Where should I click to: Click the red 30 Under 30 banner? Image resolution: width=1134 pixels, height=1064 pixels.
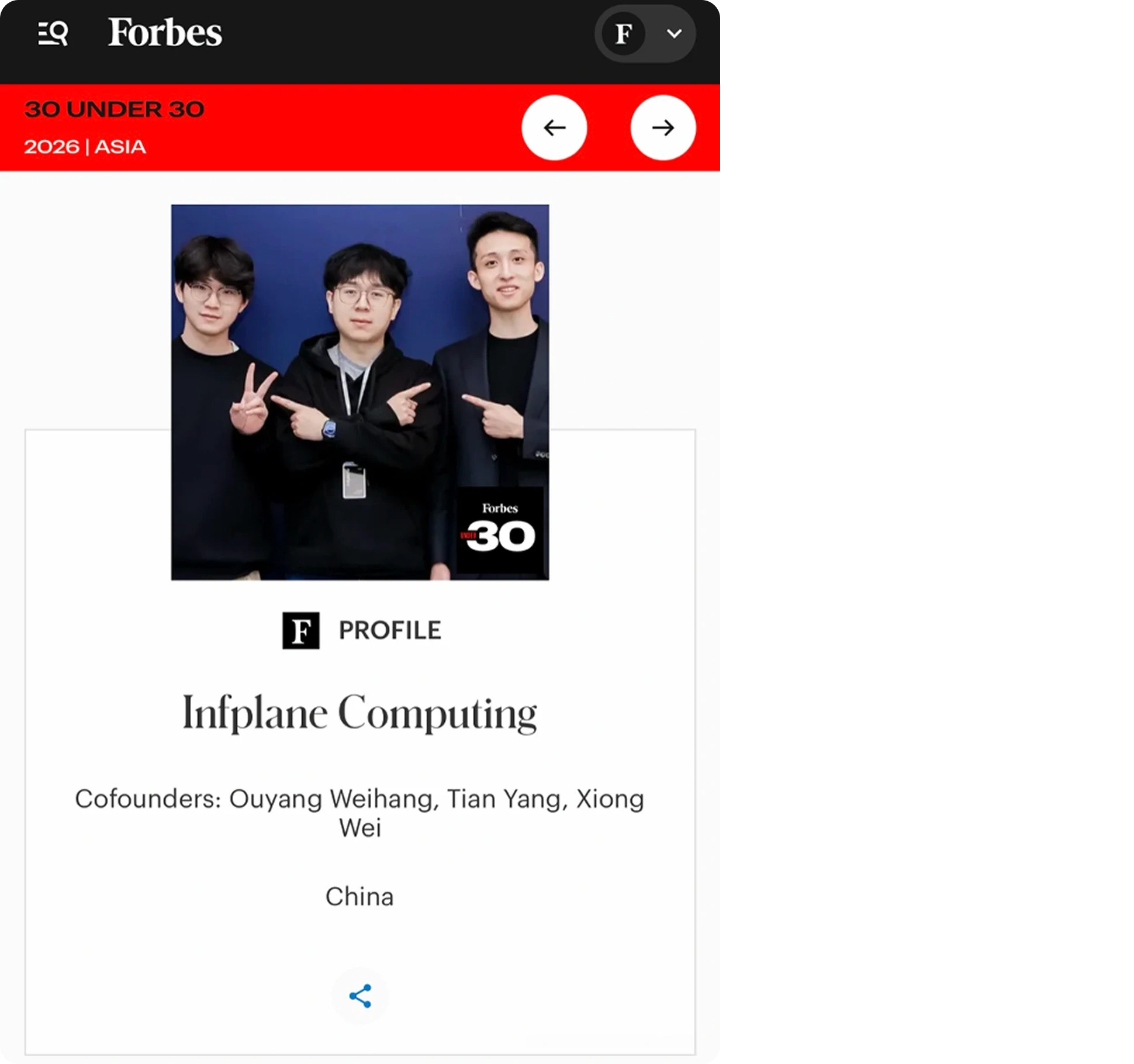tap(360, 127)
